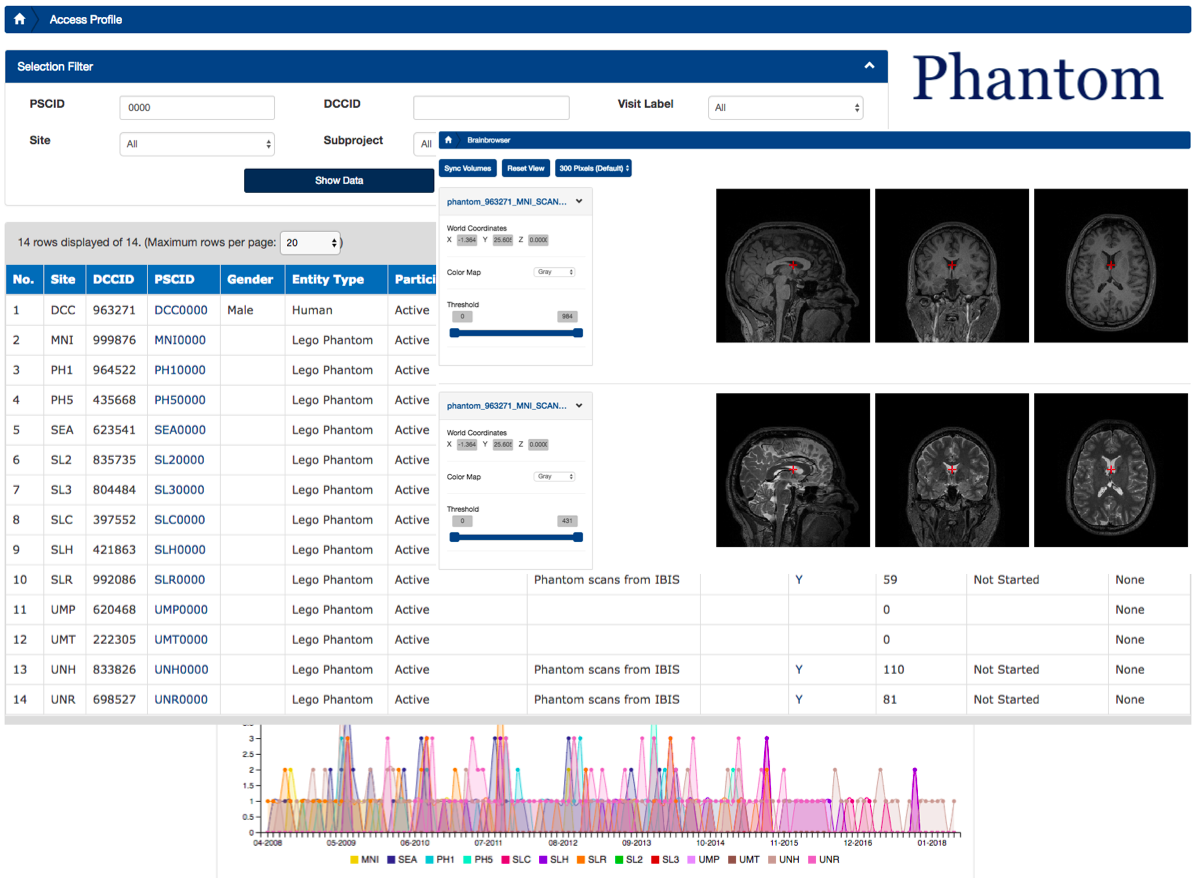Sort table by the PSCID column header
The image size is (1192, 878).
(175, 280)
